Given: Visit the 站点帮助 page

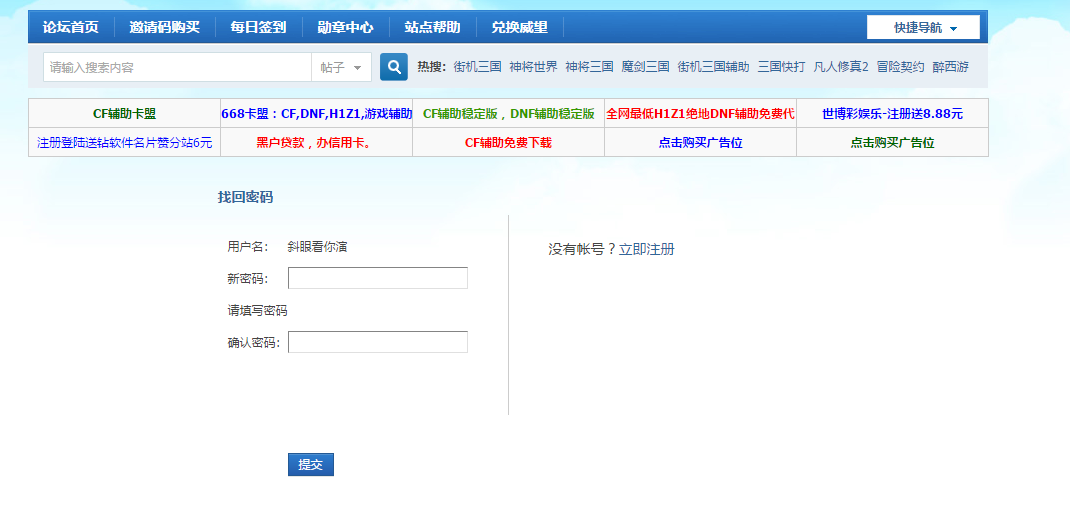Looking at the screenshot, I should [432, 27].
